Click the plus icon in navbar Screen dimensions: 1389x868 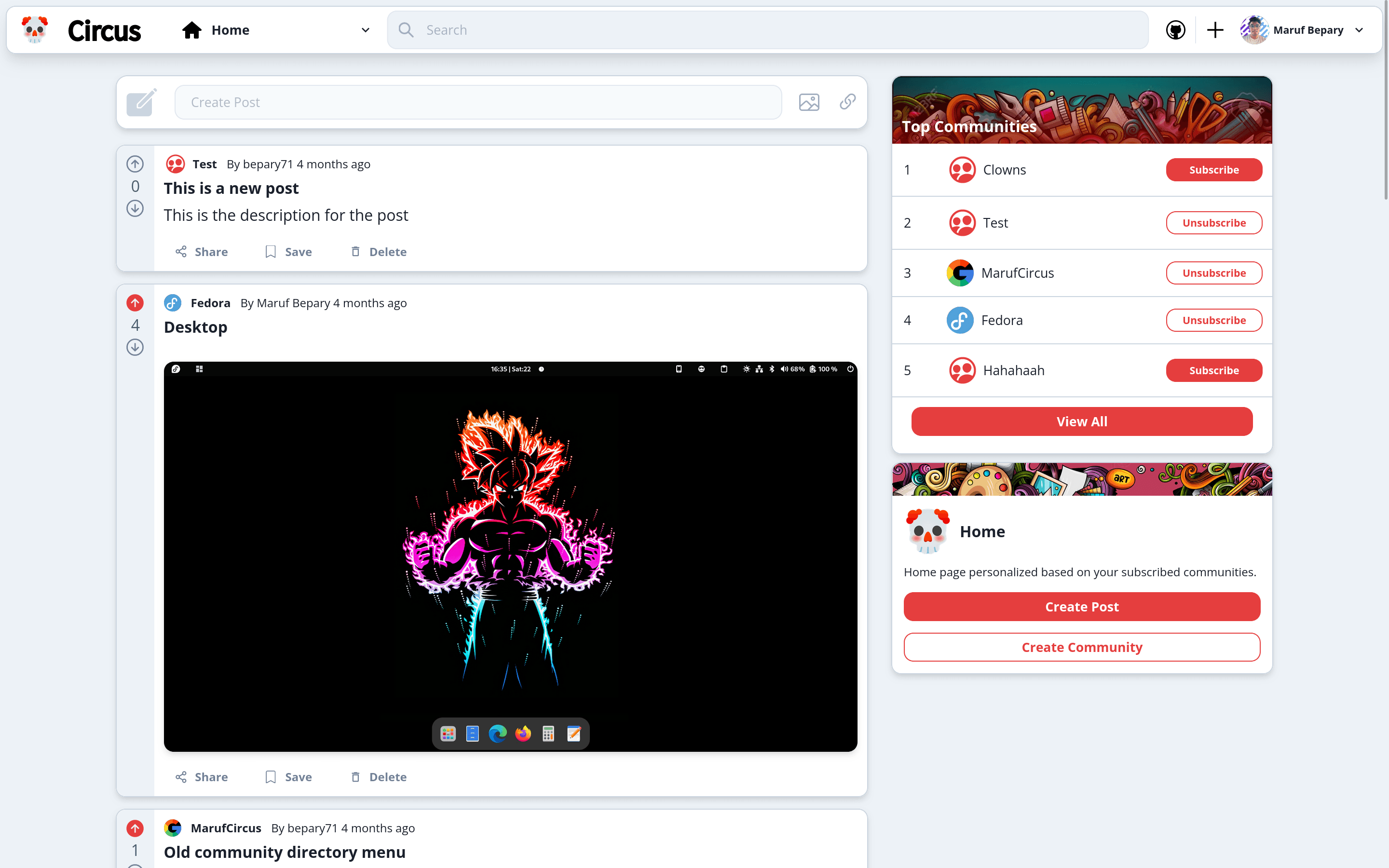[1215, 30]
